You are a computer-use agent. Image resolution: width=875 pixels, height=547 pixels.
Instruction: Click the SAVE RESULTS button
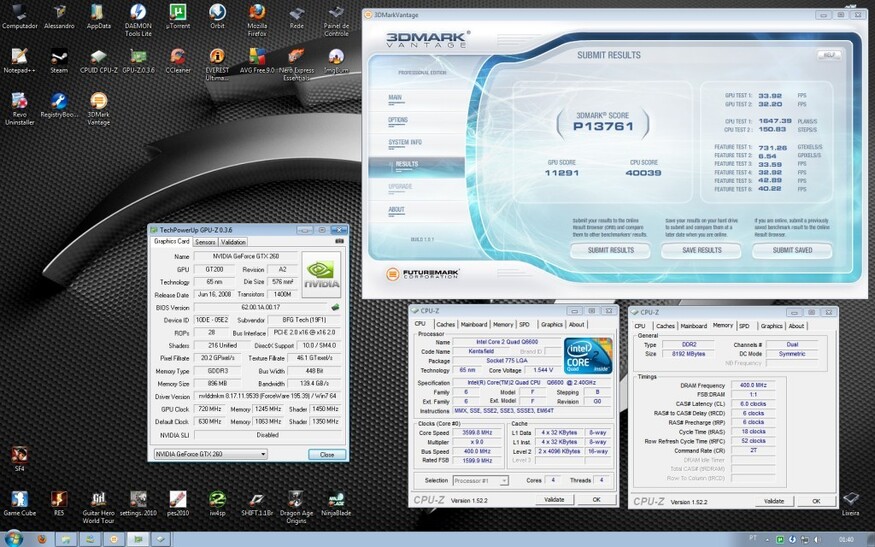701,251
